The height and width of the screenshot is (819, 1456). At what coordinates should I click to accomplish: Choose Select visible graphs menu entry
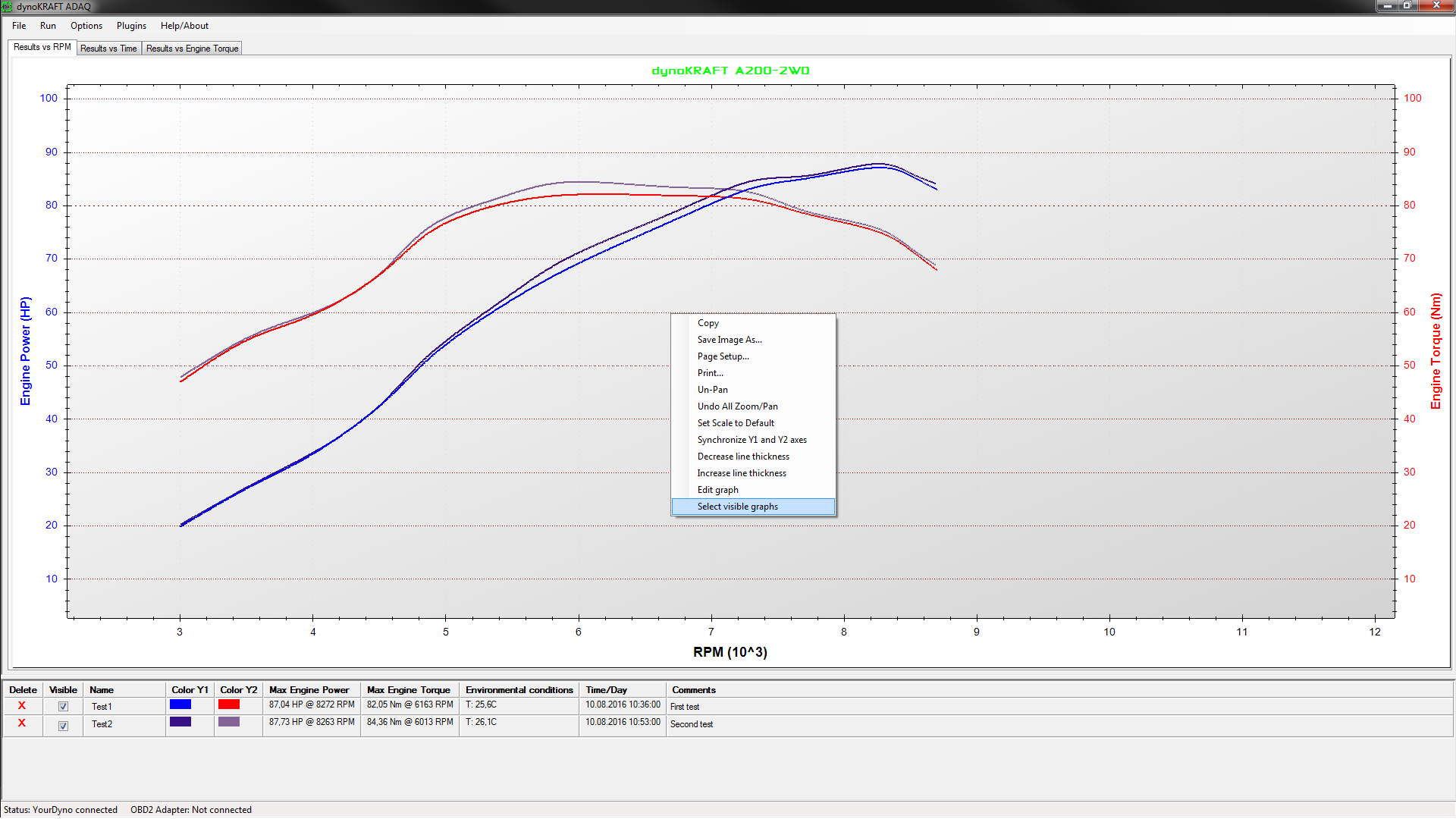click(x=737, y=507)
